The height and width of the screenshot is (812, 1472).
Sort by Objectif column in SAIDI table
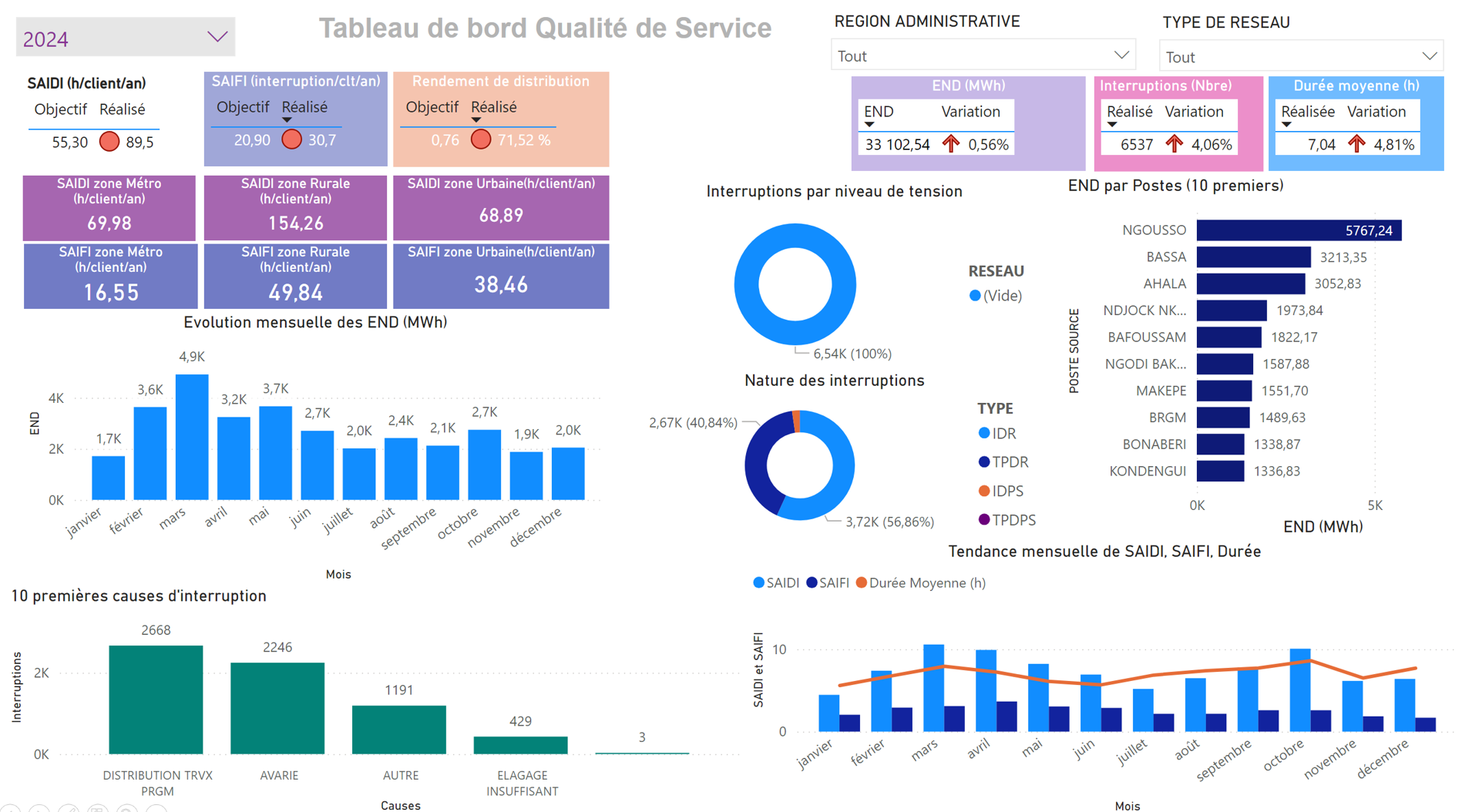pyautogui.click(x=60, y=109)
